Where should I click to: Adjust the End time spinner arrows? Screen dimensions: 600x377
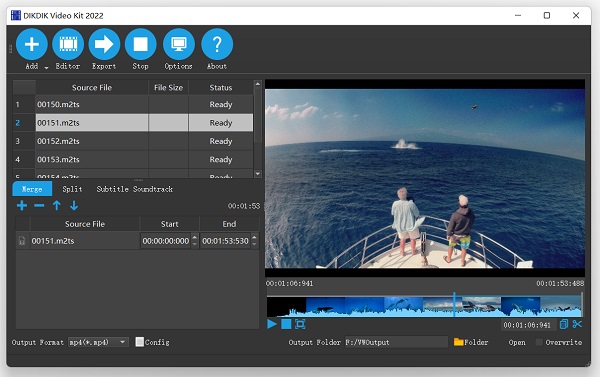254,241
